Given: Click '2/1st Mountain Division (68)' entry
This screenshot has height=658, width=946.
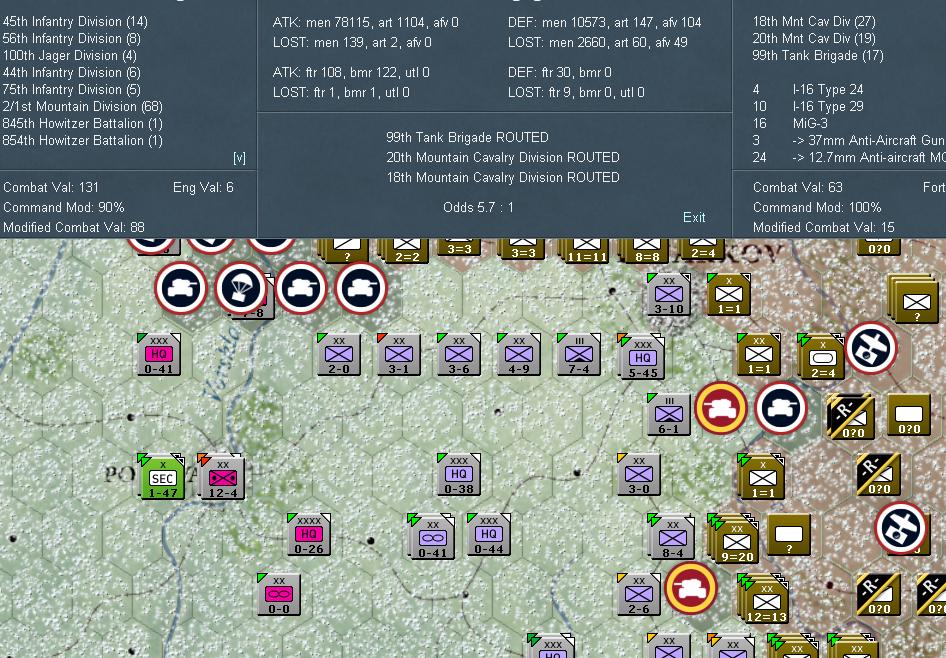Looking at the screenshot, I should pyautogui.click(x=83, y=106).
